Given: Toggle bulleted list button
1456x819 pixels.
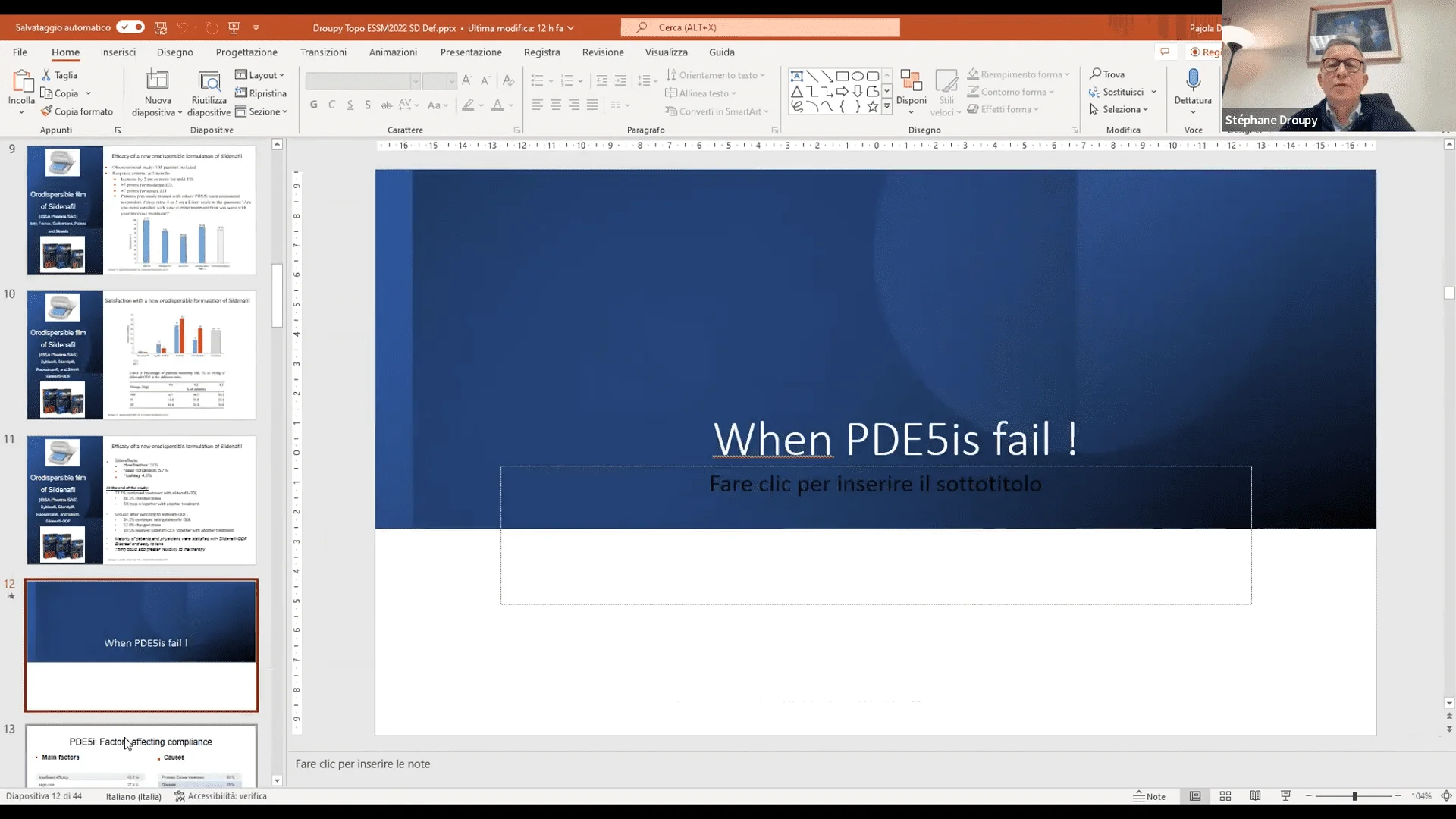Looking at the screenshot, I should pyautogui.click(x=538, y=80).
